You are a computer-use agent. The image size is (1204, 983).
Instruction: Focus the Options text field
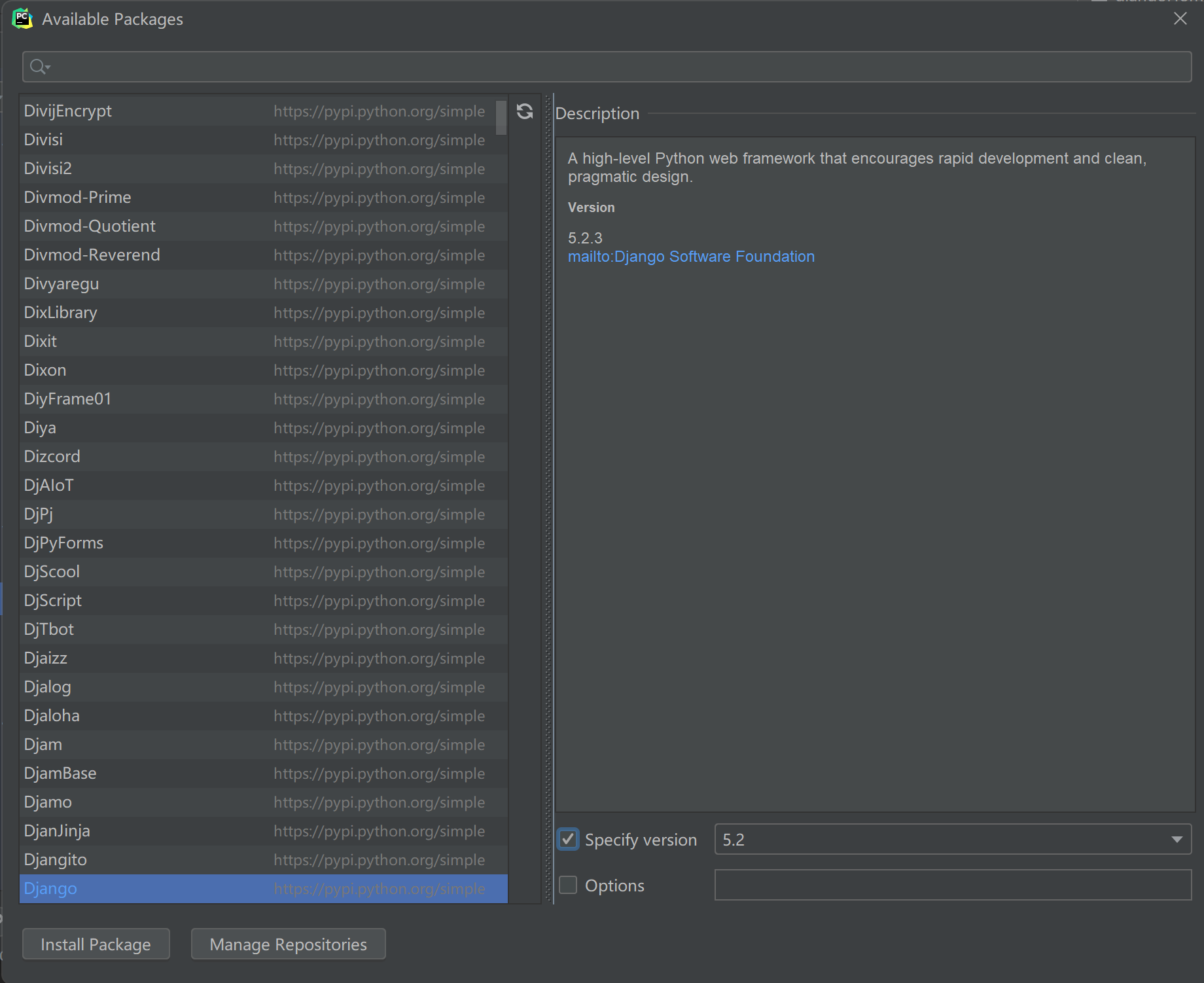[953, 885]
